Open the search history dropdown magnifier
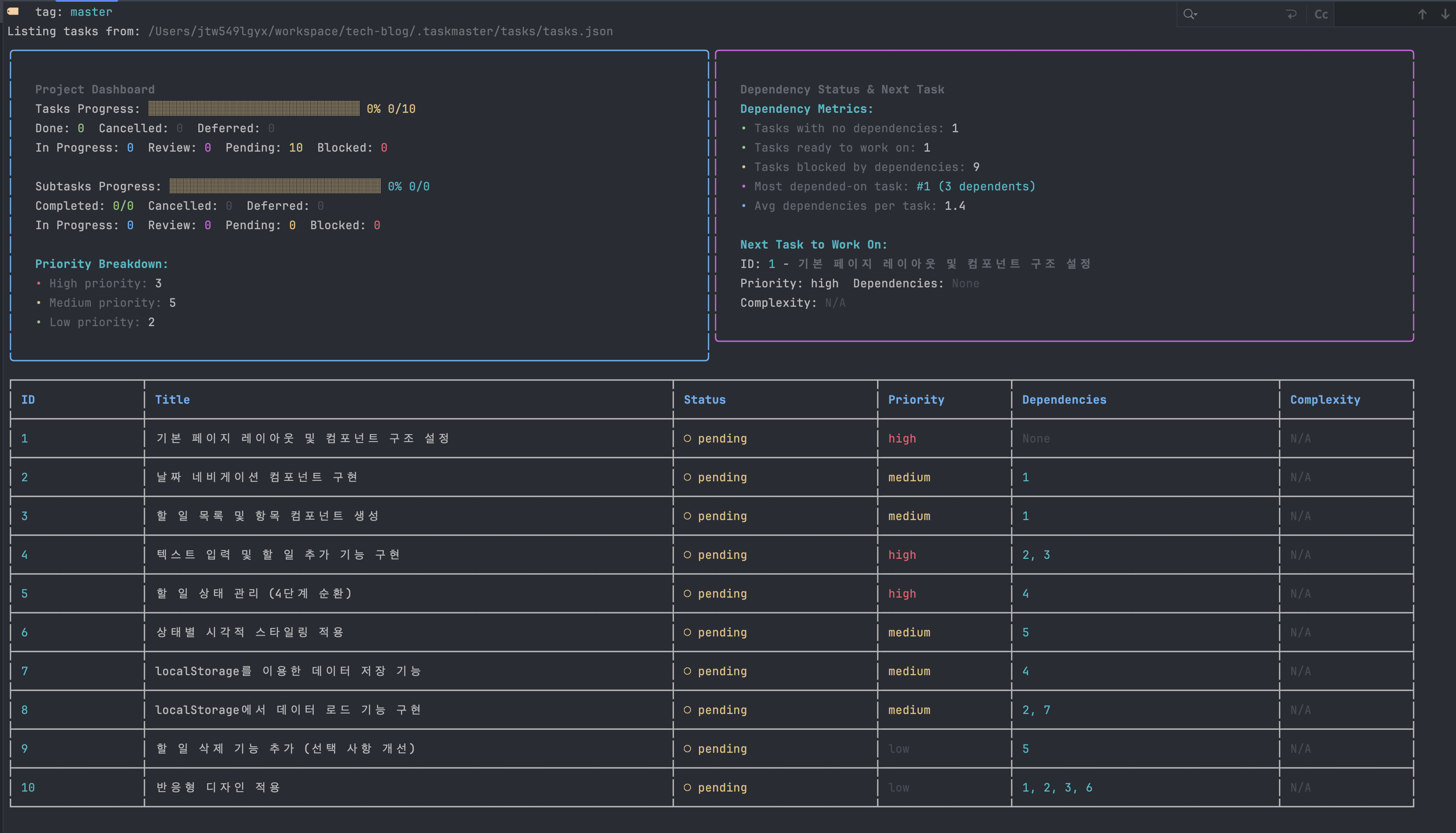The image size is (1456, 833). 1190,14
